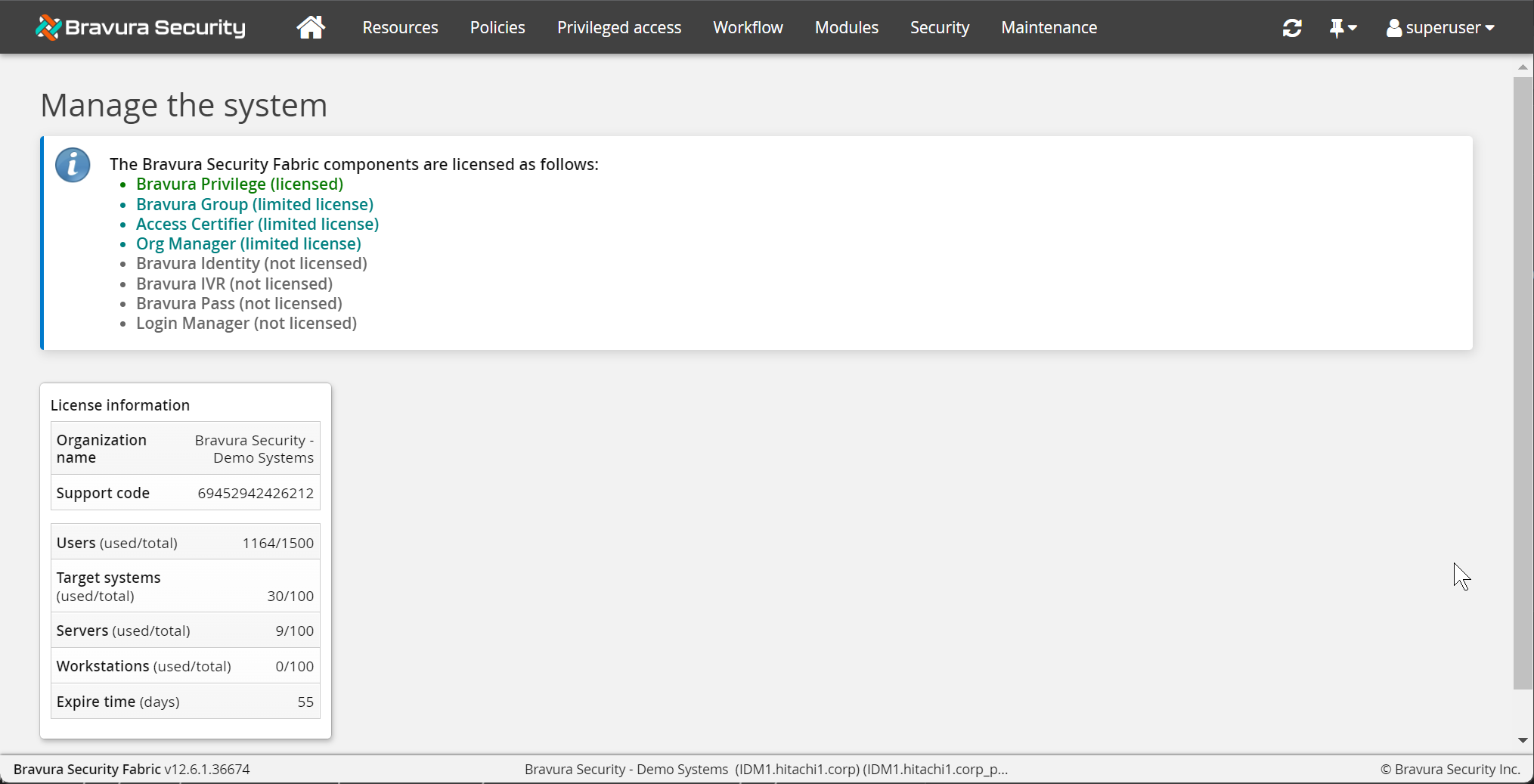Open the Resources menu
Screen dimensions: 1534x784
coord(400,28)
